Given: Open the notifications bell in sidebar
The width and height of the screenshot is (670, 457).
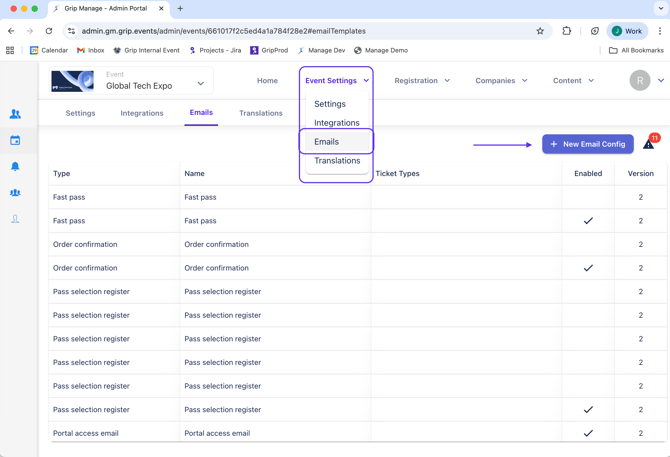Looking at the screenshot, I should (15, 166).
